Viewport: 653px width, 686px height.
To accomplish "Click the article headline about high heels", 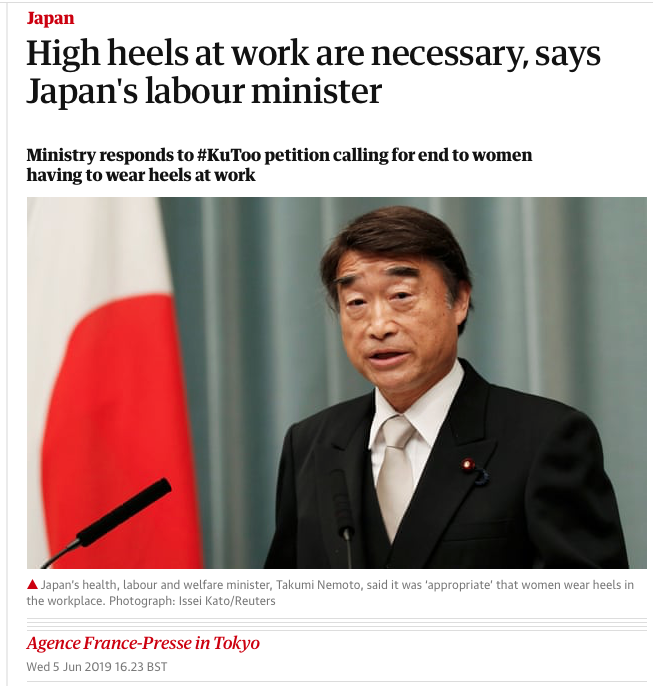I will 313,72.
